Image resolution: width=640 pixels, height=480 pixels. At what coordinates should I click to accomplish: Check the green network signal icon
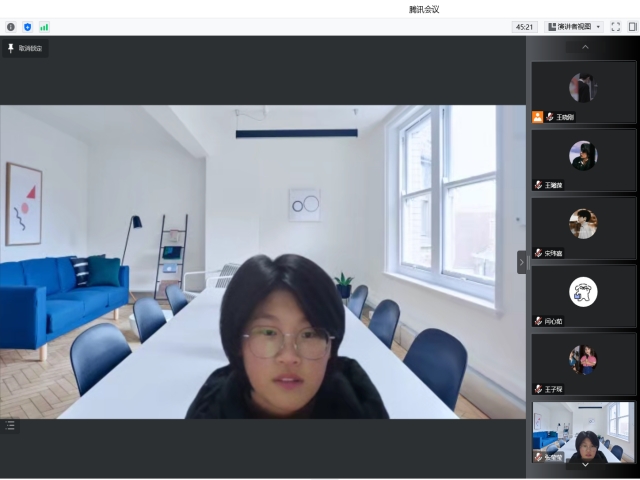pos(43,27)
